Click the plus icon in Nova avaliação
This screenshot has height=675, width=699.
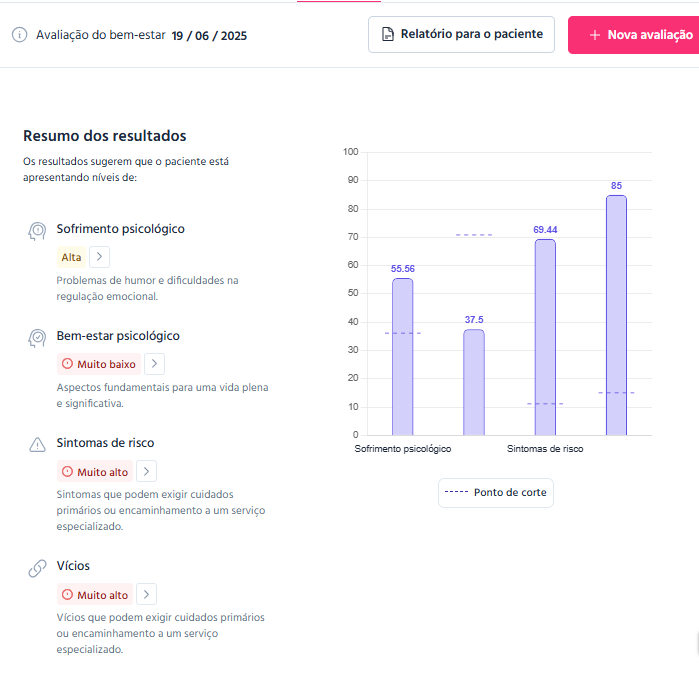coord(595,35)
